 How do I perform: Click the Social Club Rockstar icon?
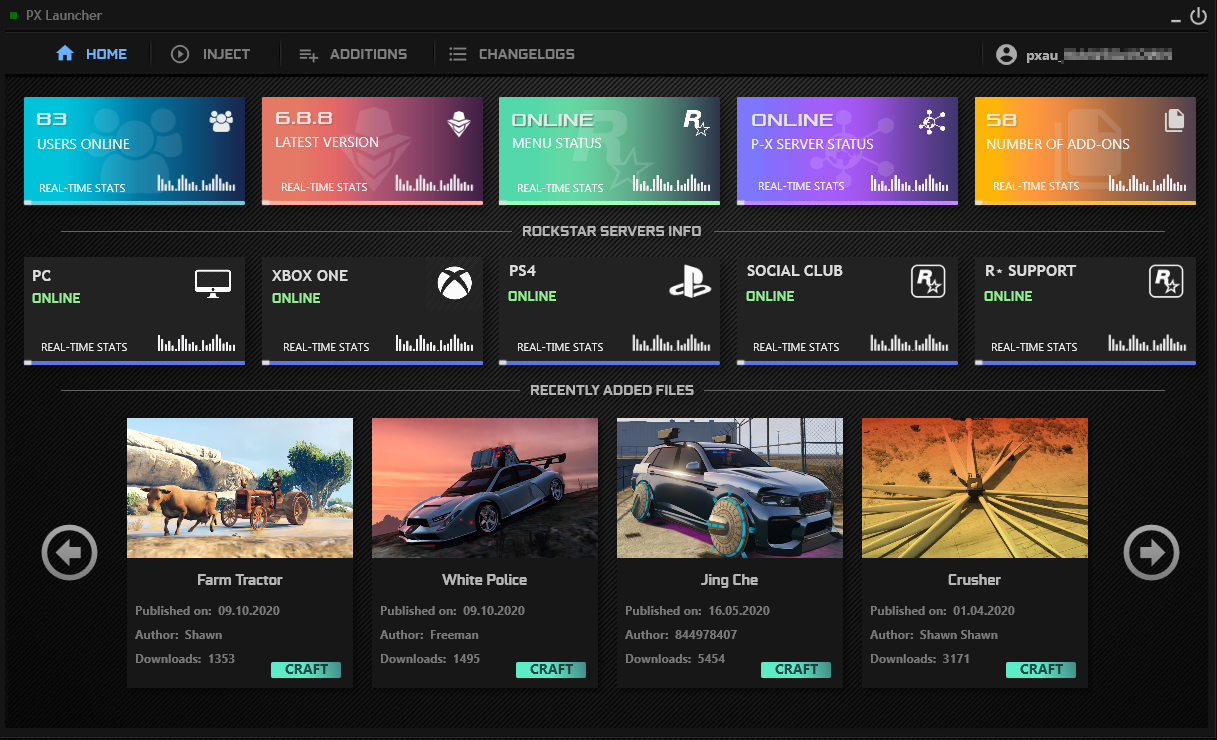click(928, 282)
